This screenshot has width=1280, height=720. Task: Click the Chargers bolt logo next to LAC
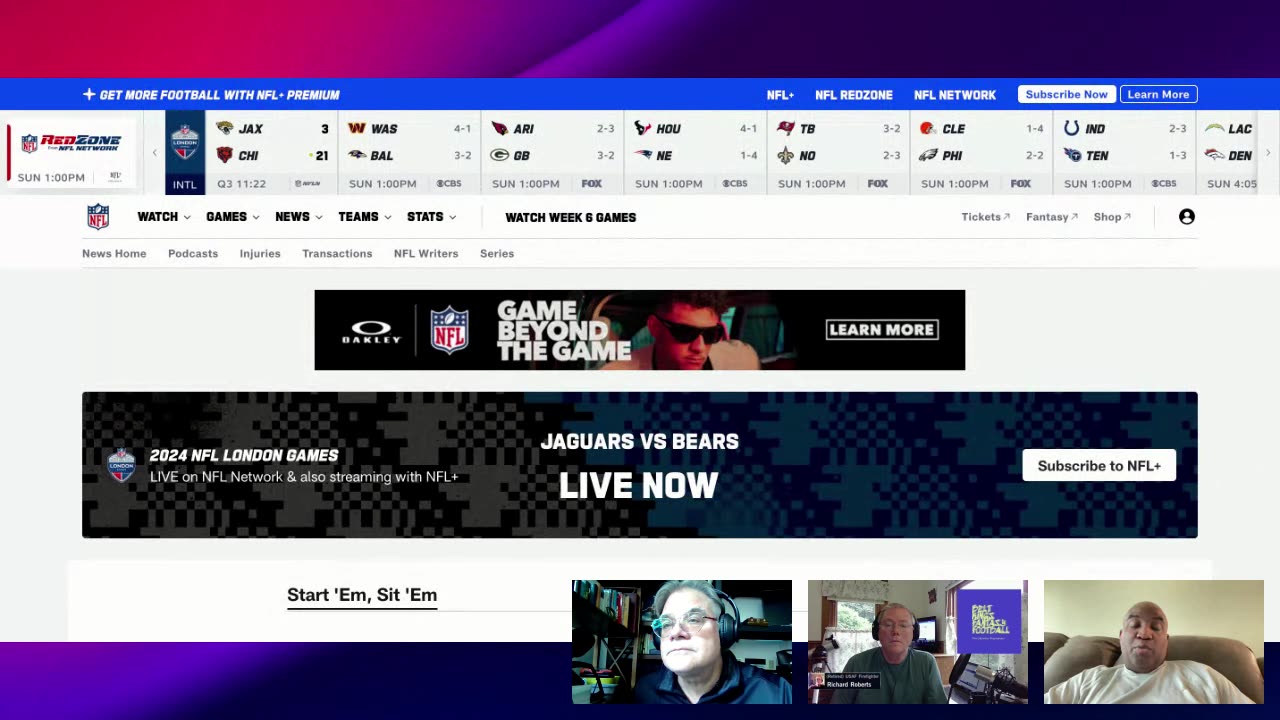click(1214, 128)
